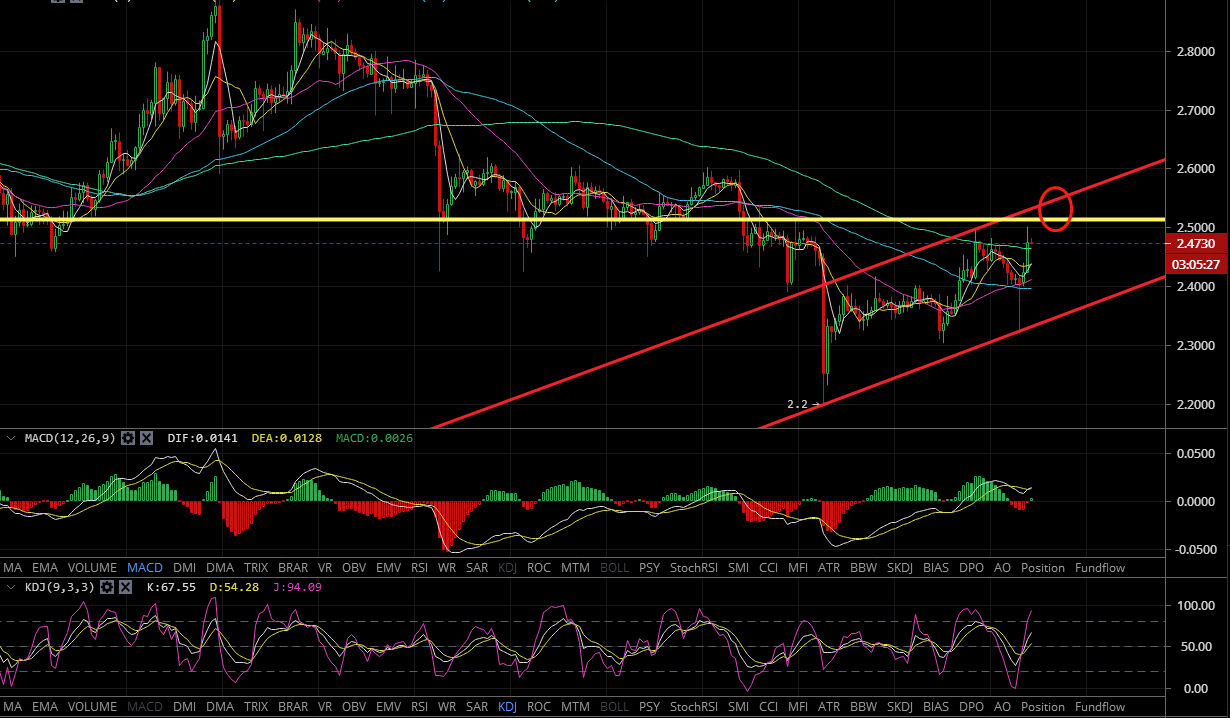Image resolution: width=1230 pixels, height=718 pixels.
Task: Switch KDJ panel to TRIX indicator
Action: [x=256, y=706]
